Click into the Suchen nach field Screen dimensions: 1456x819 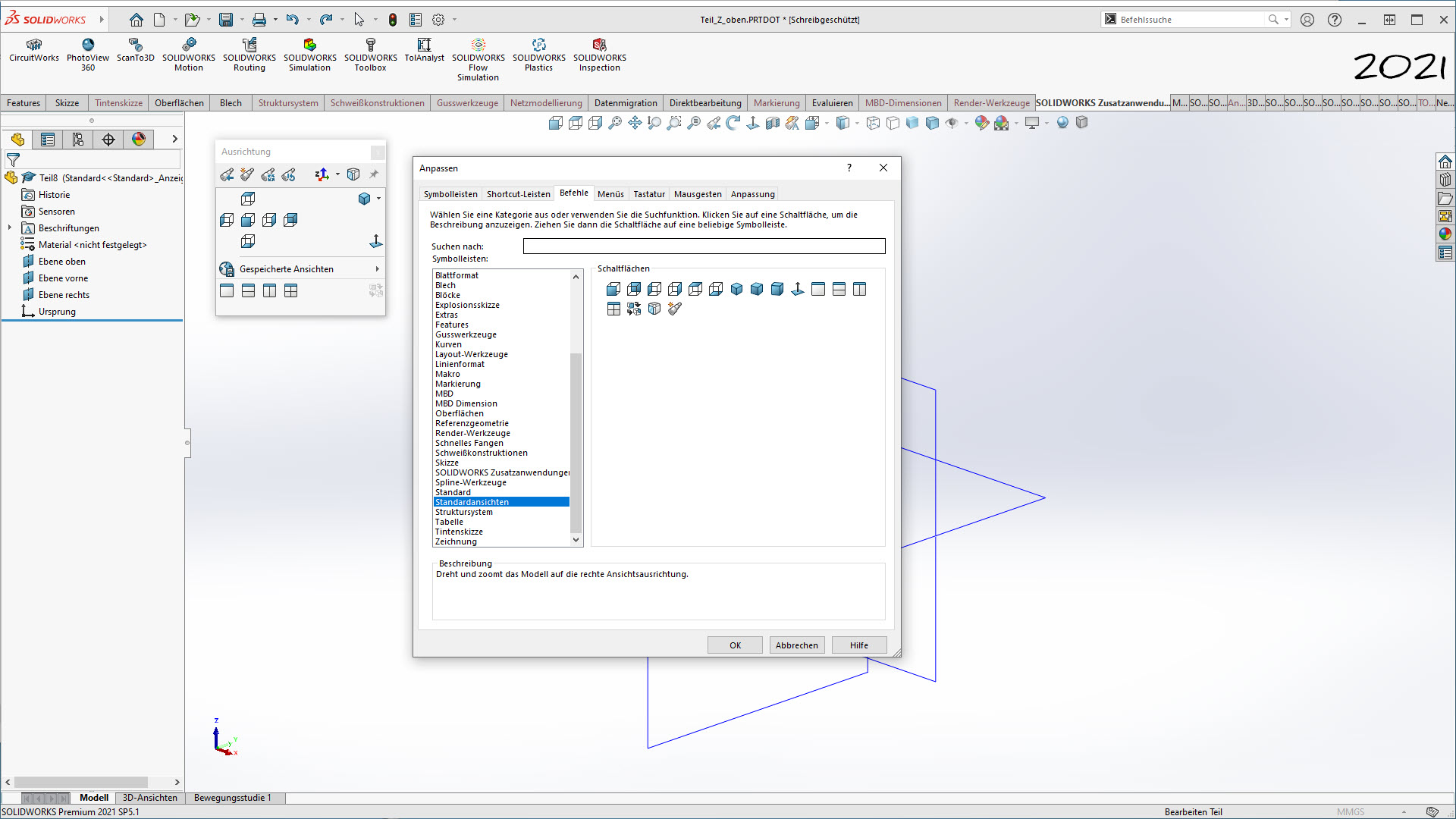tap(704, 246)
